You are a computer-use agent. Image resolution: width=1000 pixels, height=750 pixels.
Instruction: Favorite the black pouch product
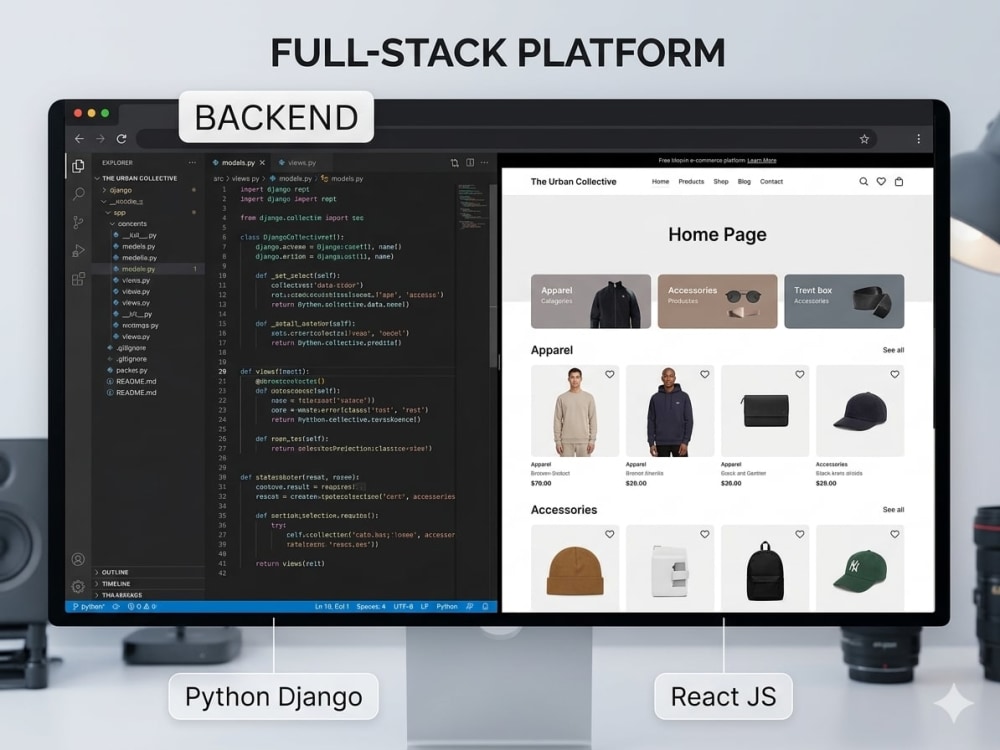(x=800, y=374)
